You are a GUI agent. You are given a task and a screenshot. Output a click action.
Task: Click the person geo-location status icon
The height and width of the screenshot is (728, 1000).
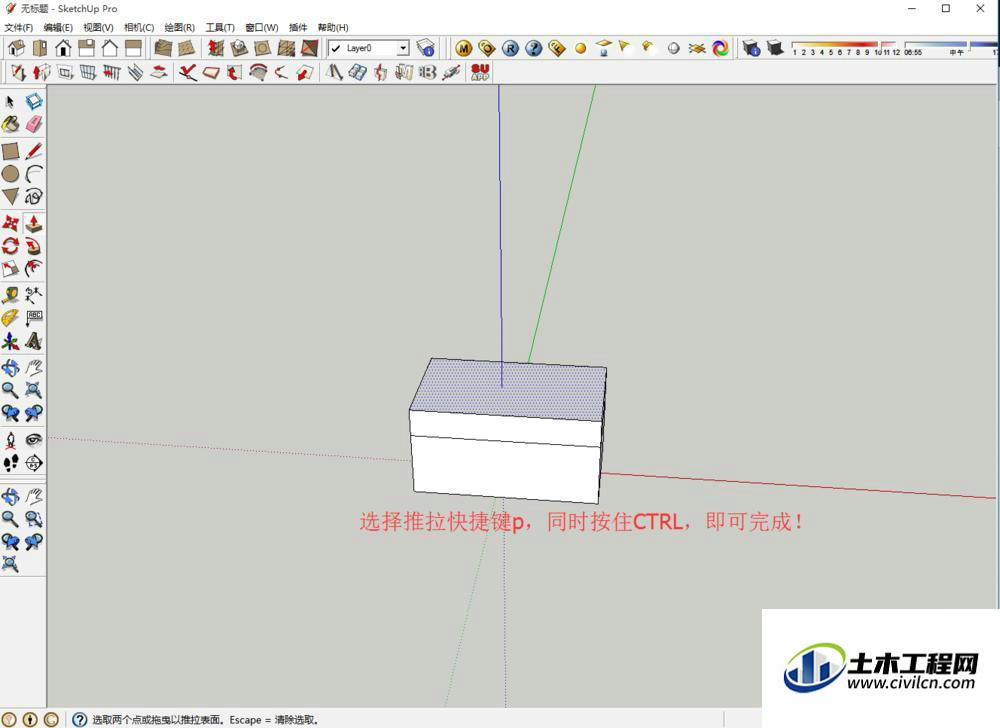tap(29, 719)
